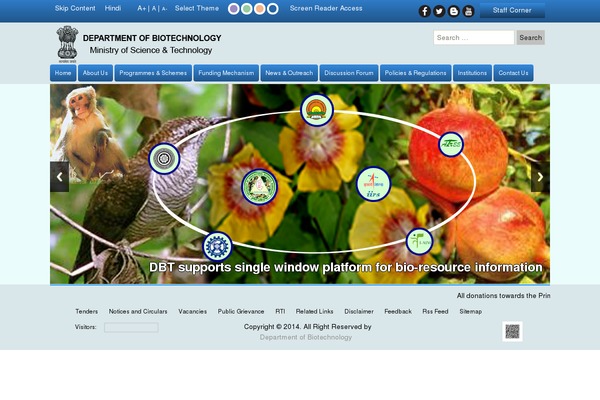Click Department of Biotechnology footer link
The image size is (600, 400).
click(x=306, y=337)
